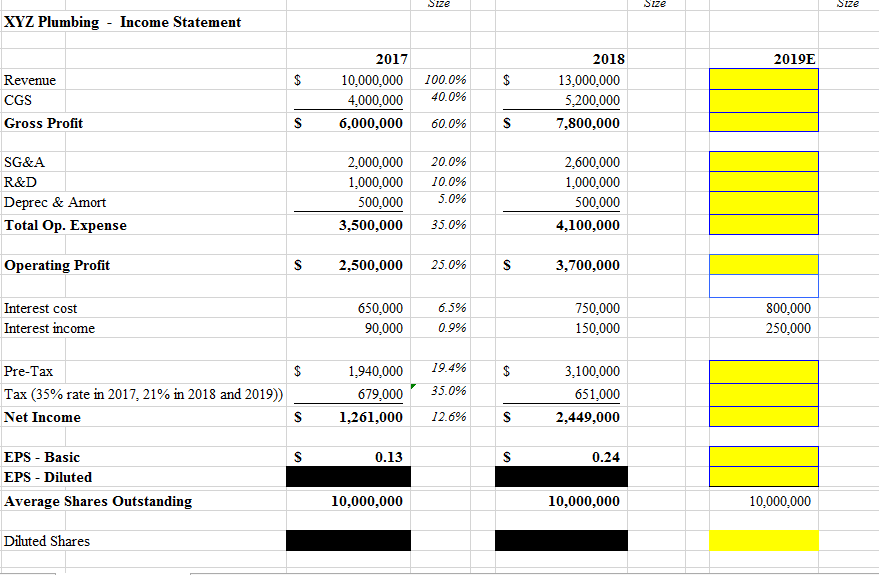
Task: Select the Pre-Tax row label
Action: point(29,371)
